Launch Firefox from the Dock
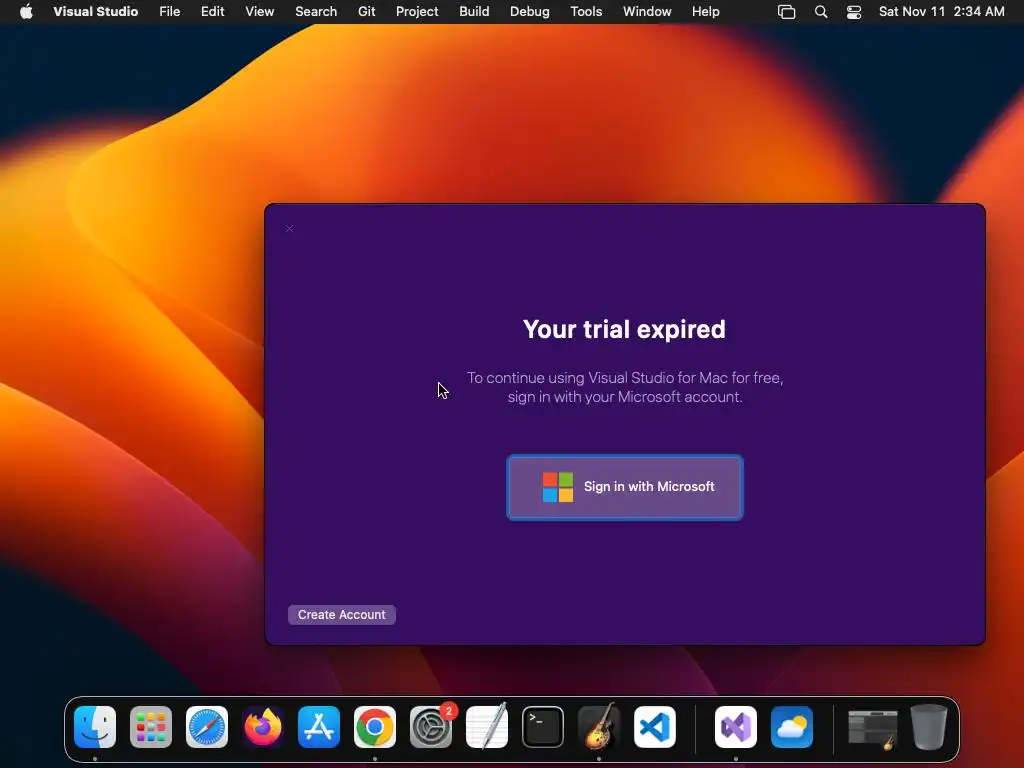 tap(263, 727)
